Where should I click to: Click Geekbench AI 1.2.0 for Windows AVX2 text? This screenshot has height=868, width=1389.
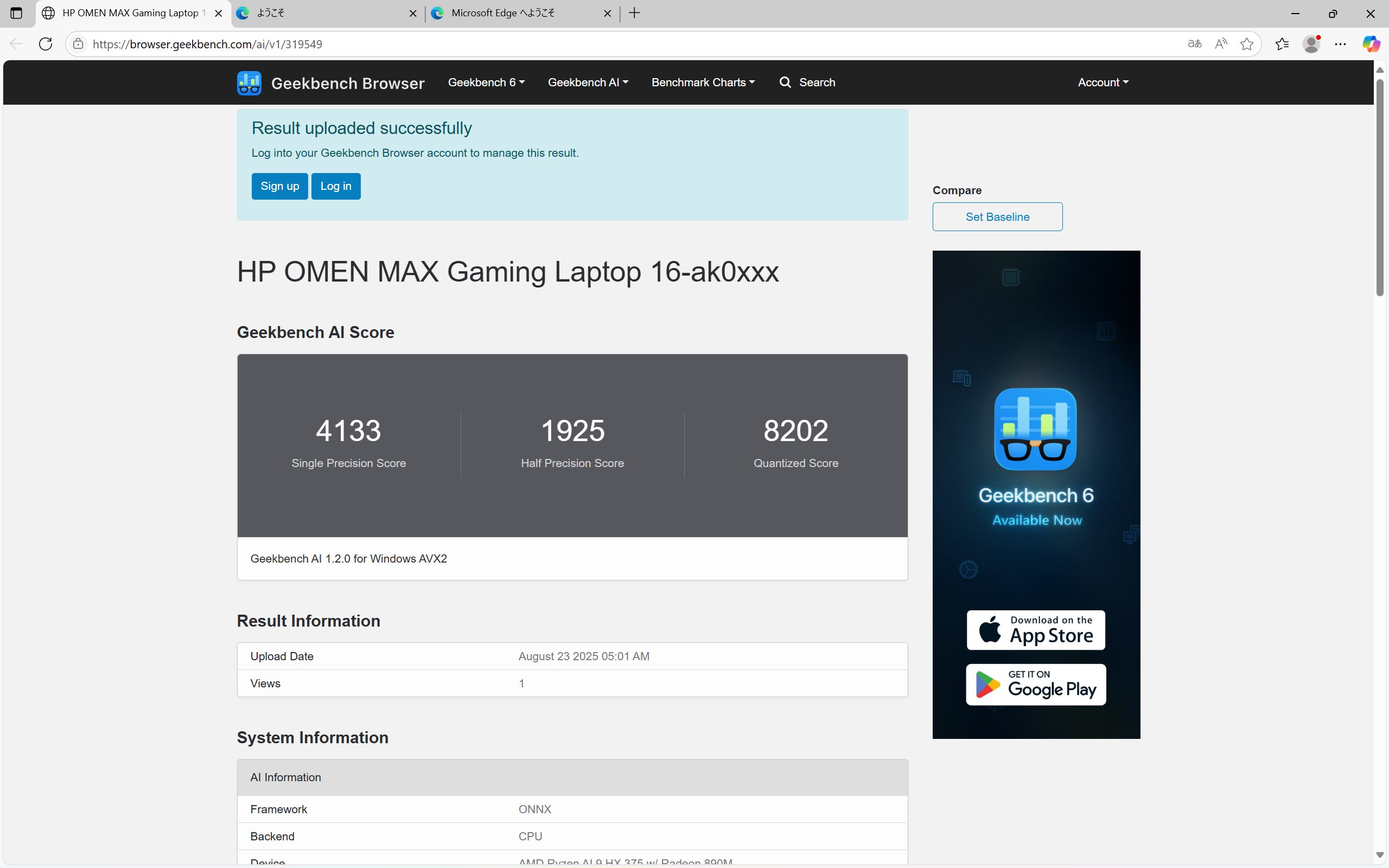348,559
